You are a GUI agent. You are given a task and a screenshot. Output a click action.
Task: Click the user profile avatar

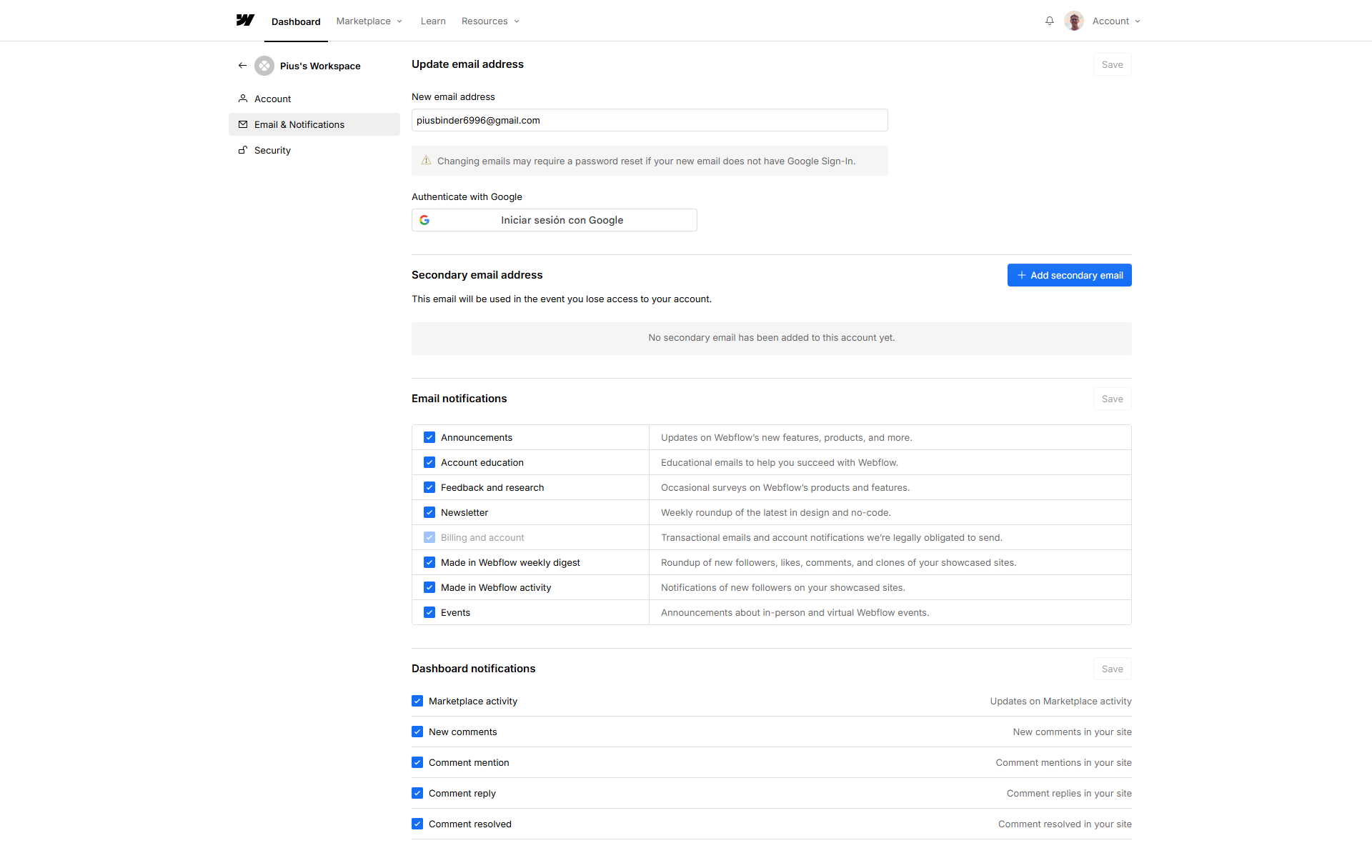[x=1074, y=21]
